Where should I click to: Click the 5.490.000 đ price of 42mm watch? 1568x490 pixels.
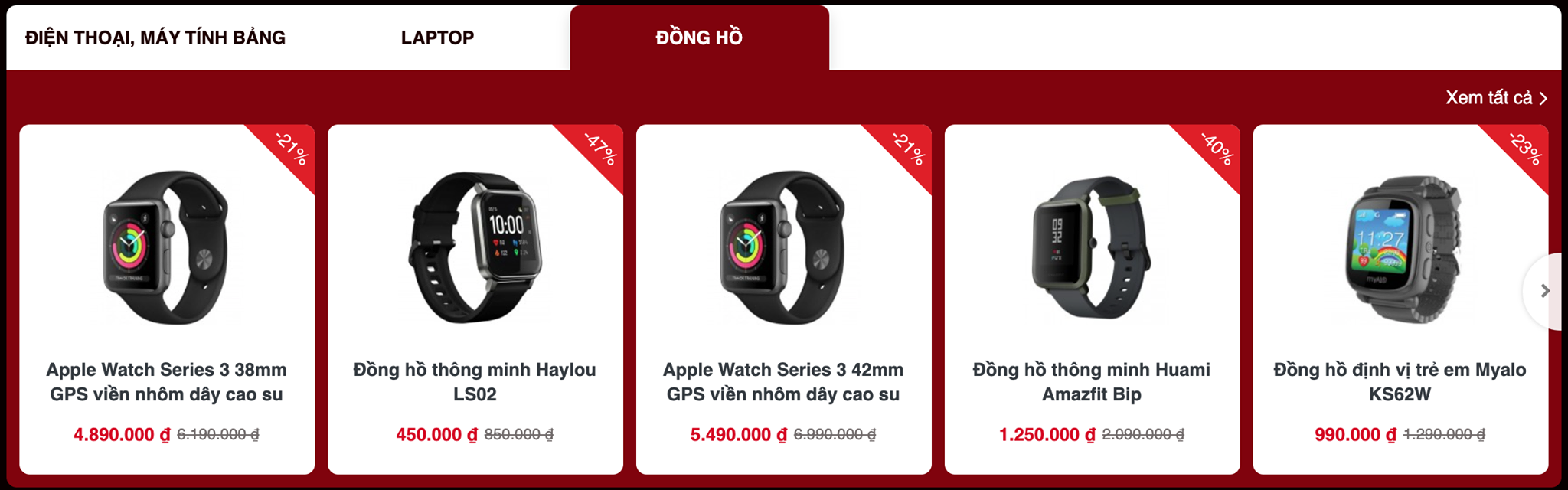point(738,435)
